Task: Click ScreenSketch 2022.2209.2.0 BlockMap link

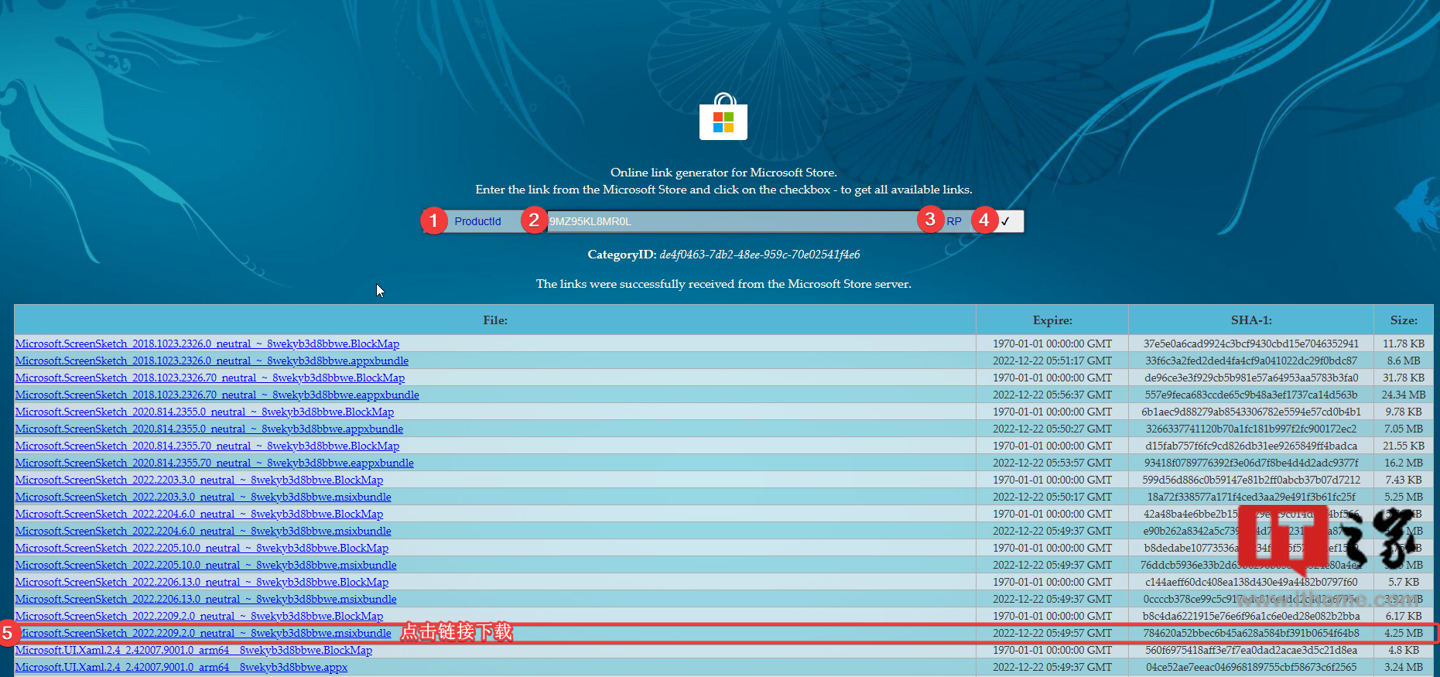Action: point(199,616)
